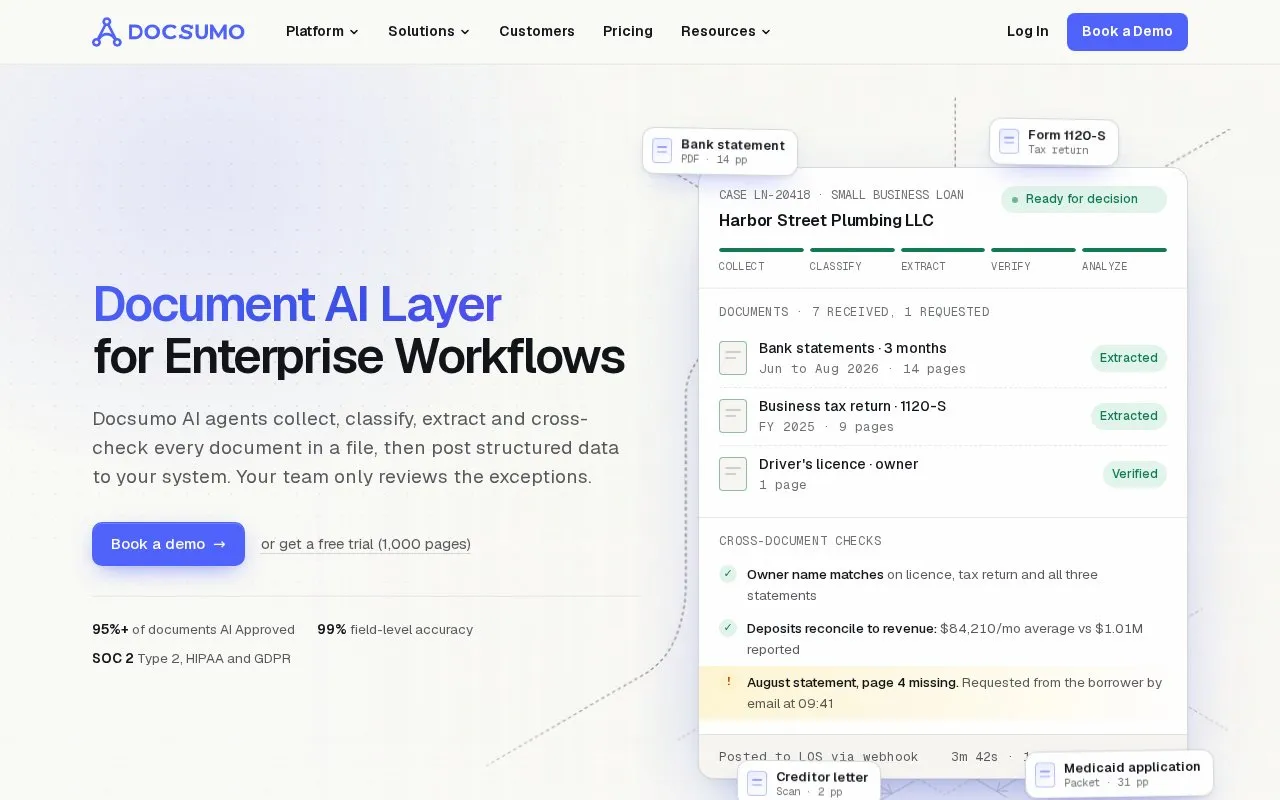Image resolution: width=1280 pixels, height=800 pixels.
Task: Click the green dot in Ready for decision
Action: tap(1015, 200)
